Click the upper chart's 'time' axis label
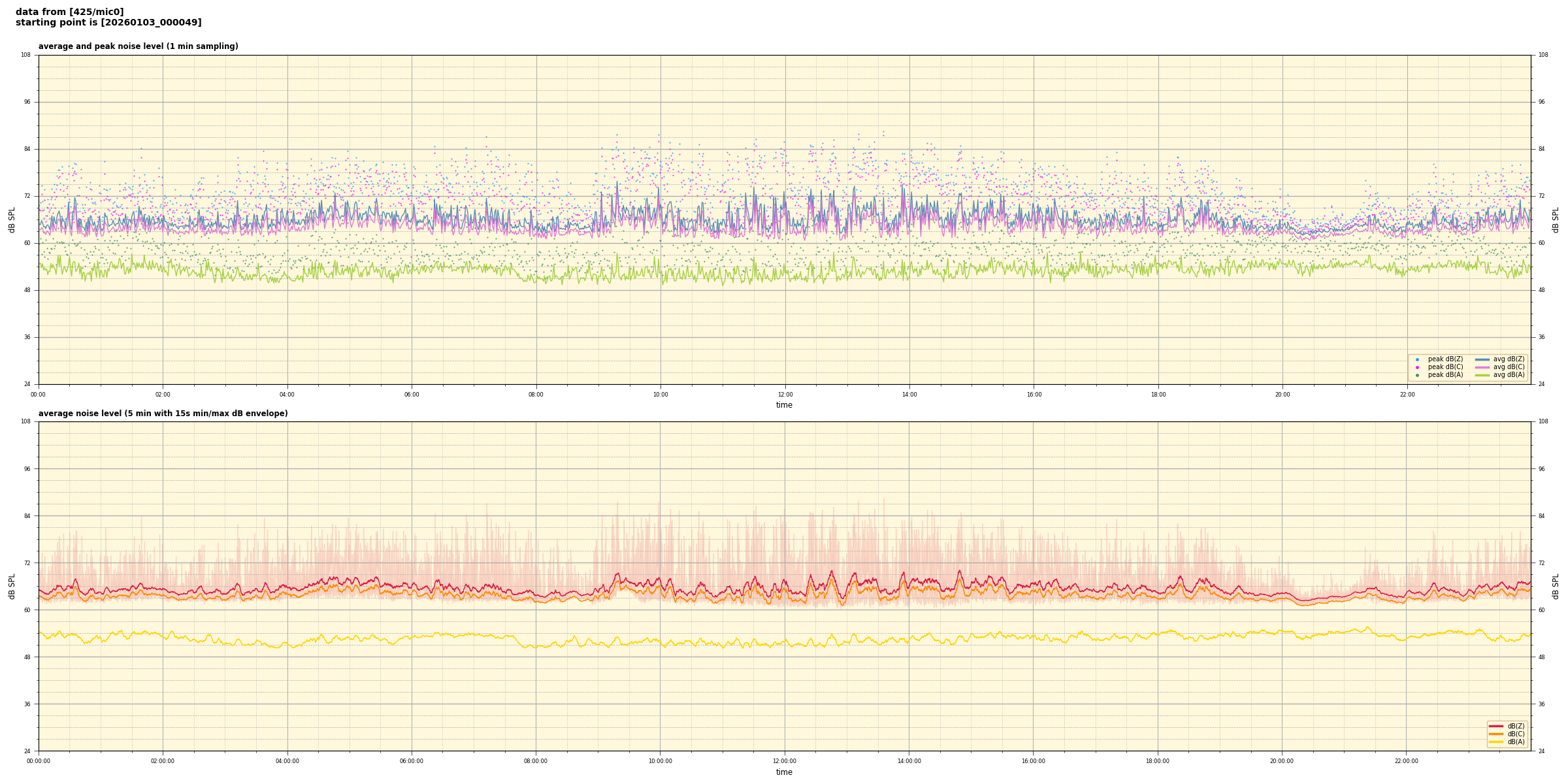Image resolution: width=1568 pixels, height=784 pixels. pyautogui.click(x=784, y=405)
